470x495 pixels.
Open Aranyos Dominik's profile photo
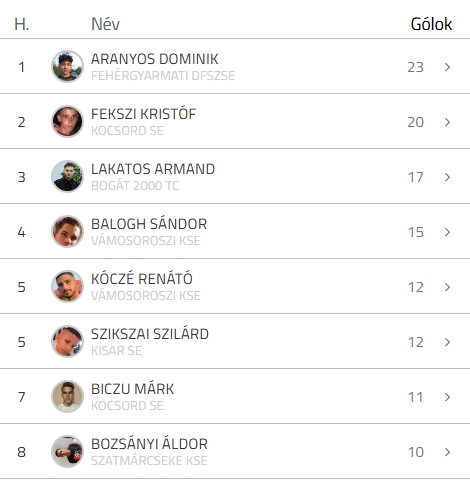[67, 66]
